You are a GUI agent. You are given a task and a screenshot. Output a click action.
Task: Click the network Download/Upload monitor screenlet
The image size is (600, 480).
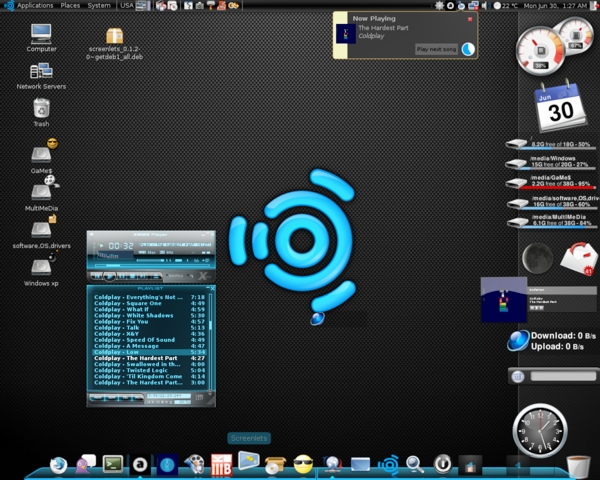(x=551, y=341)
